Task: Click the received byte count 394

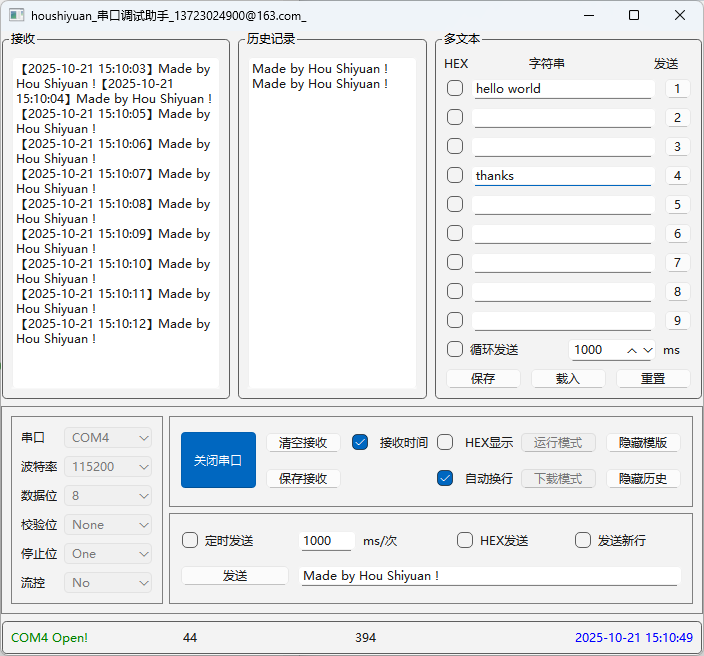Action: pyautogui.click(x=365, y=638)
